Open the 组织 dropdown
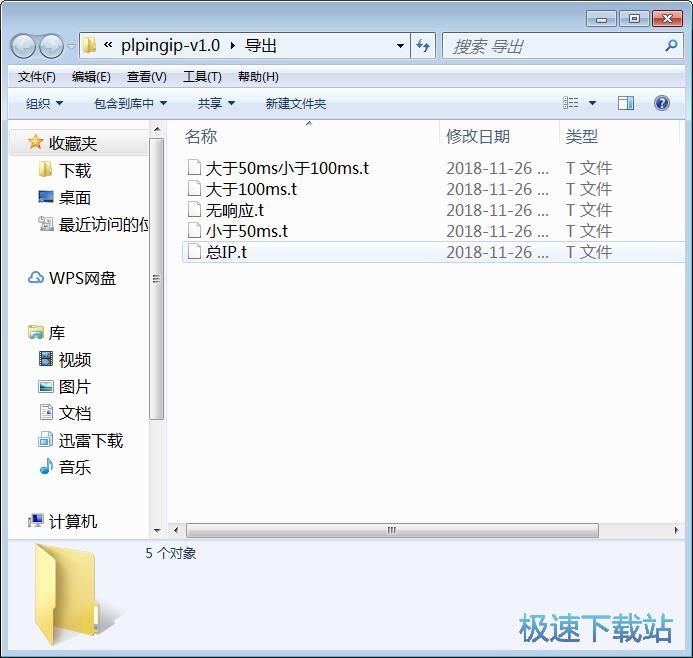Viewport: 693px width, 658px height. 44,103
